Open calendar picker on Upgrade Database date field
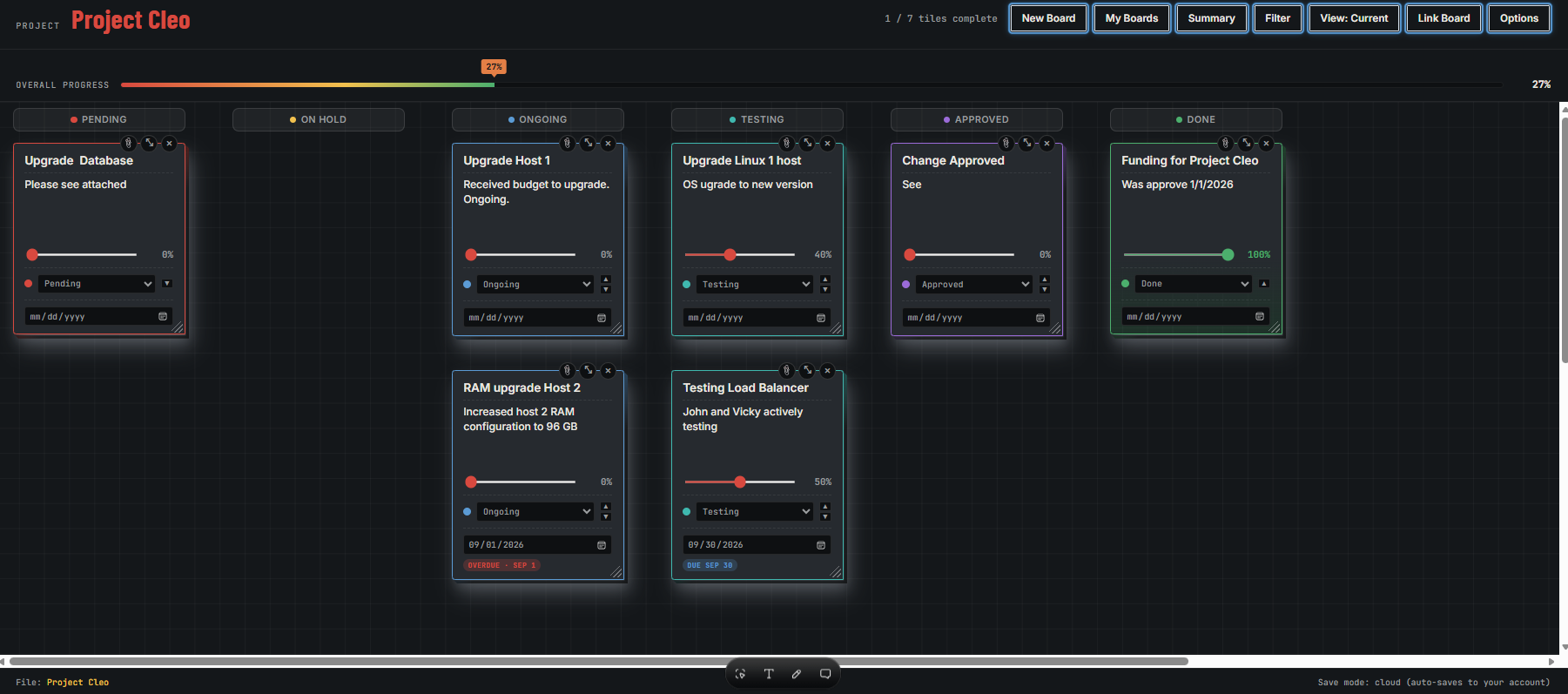Screen dimensions: 1568x694 click(x=163, y=316)
